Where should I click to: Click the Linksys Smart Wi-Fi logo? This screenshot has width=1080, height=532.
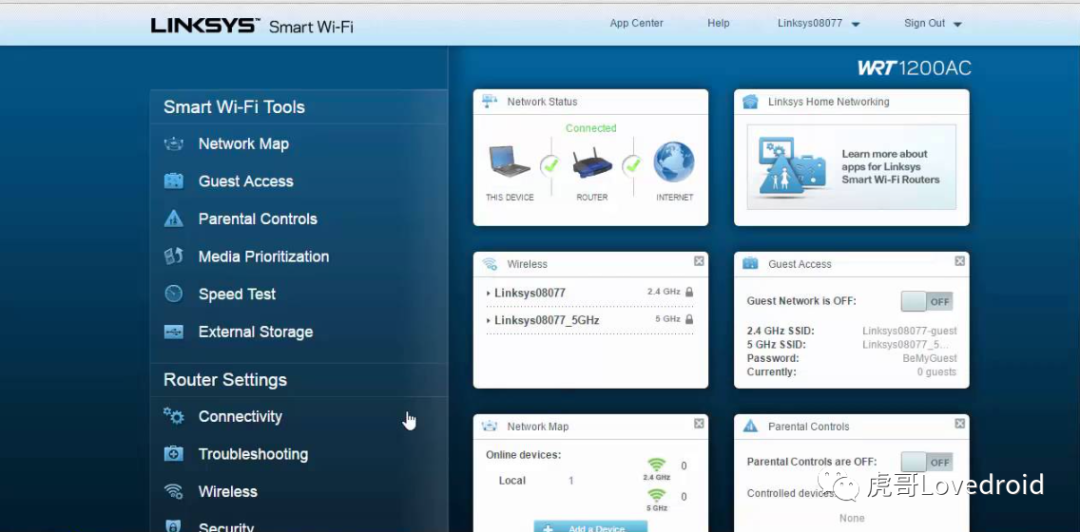click(x=251, y=25)
